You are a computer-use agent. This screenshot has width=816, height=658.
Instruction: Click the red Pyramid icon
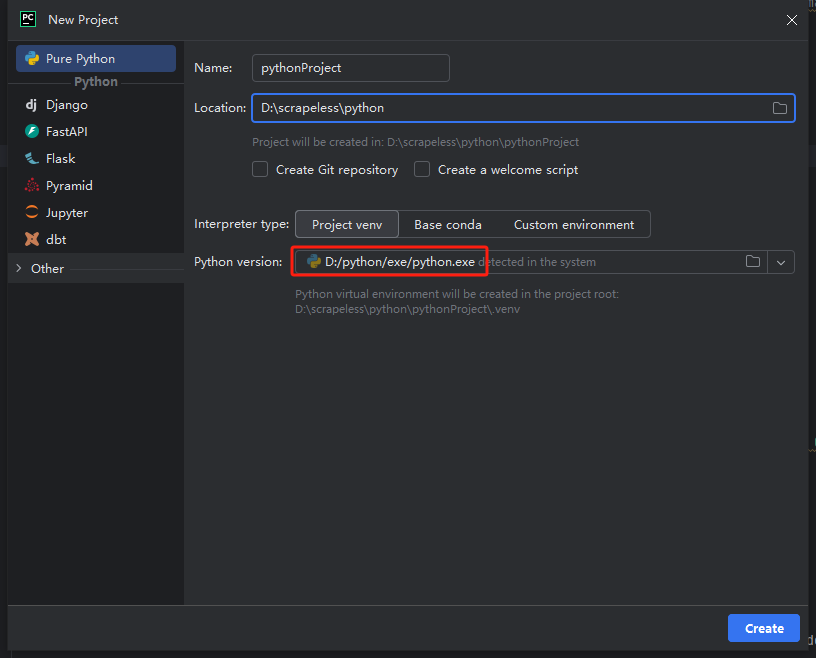tap(32, 185)
